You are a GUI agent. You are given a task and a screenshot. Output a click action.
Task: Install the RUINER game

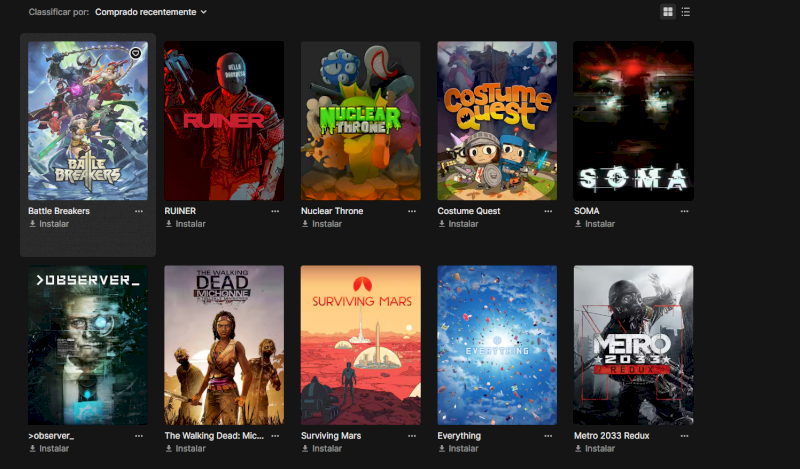(185, 224)
